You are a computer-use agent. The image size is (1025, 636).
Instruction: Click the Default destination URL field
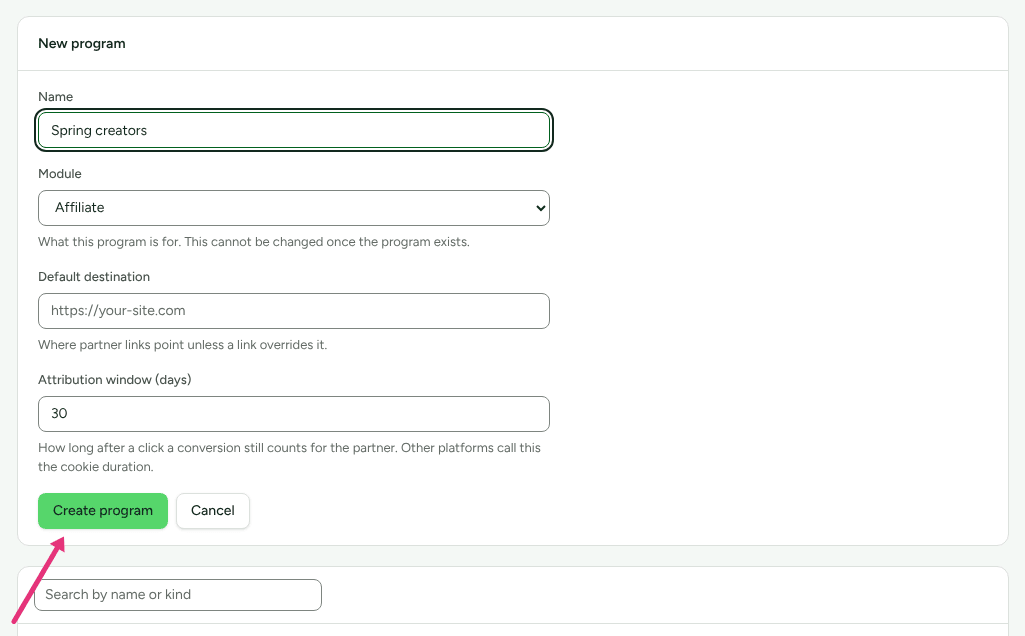294,310
